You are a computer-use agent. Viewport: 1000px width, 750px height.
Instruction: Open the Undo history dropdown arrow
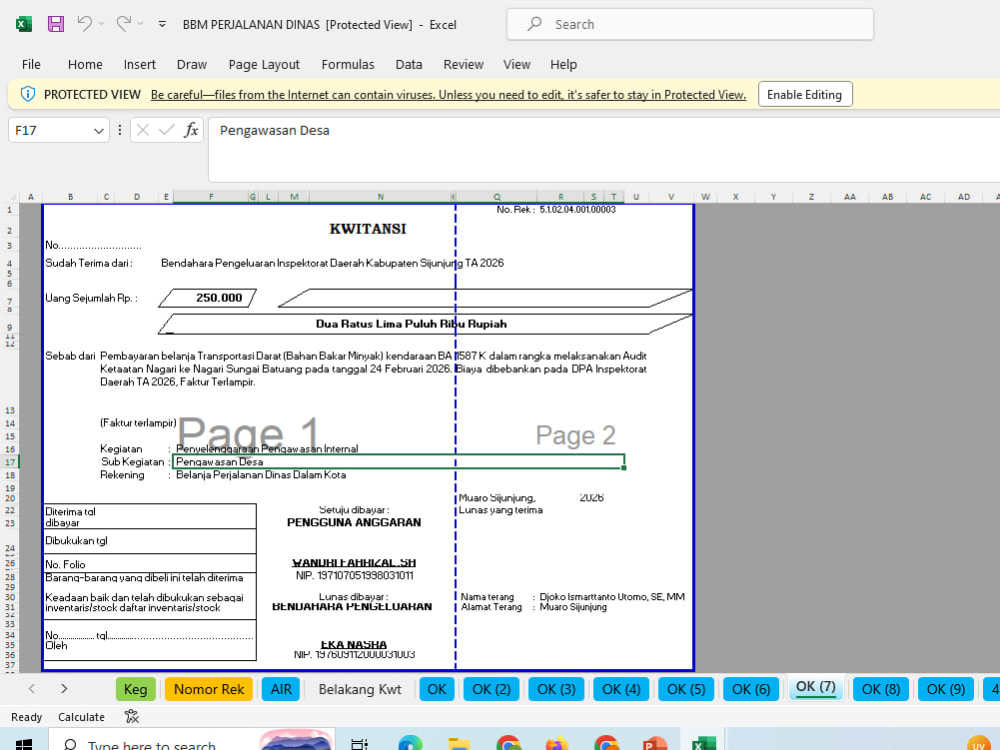[101, 24]
